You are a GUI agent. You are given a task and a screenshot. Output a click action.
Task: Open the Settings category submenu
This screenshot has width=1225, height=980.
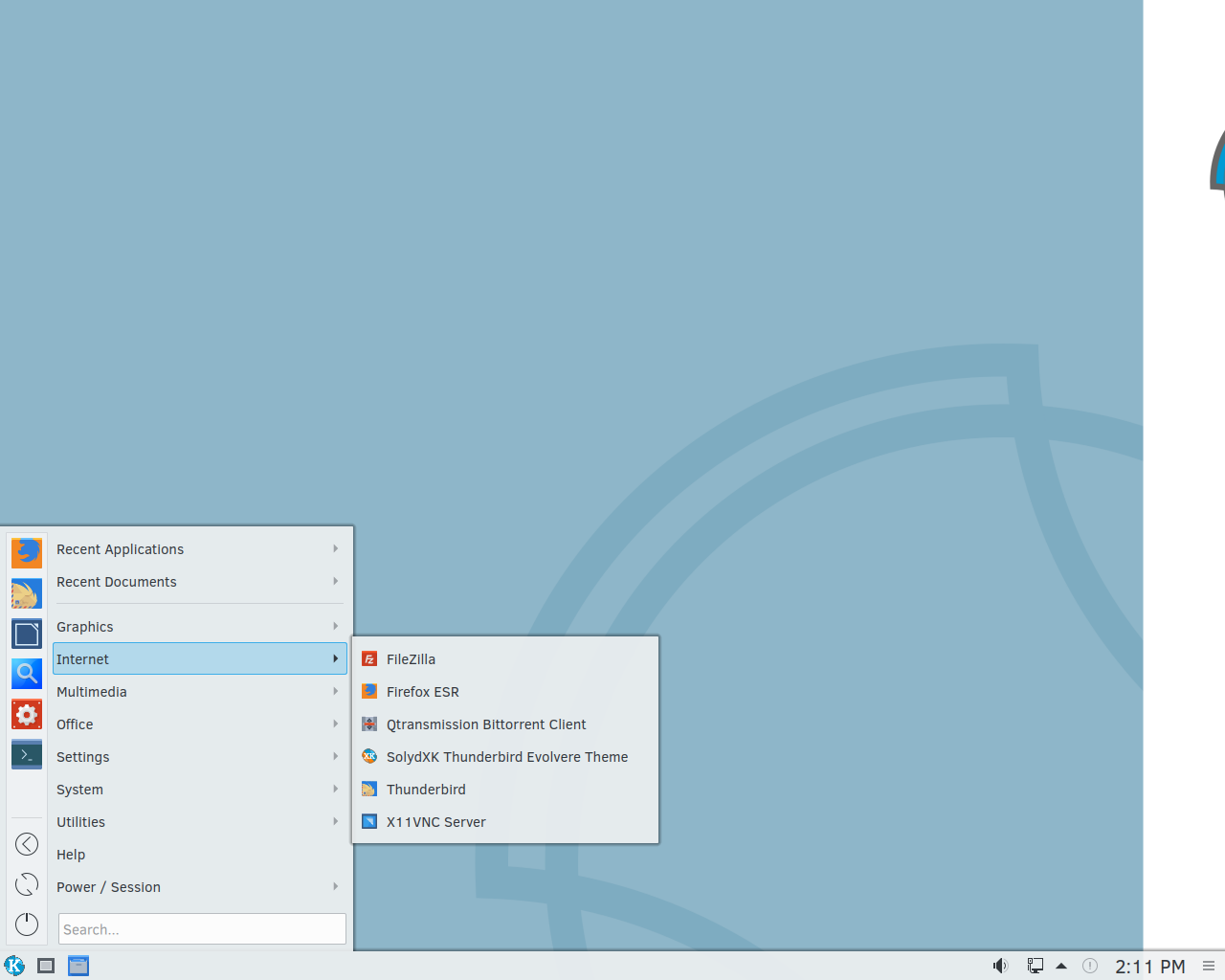[200, 757]
